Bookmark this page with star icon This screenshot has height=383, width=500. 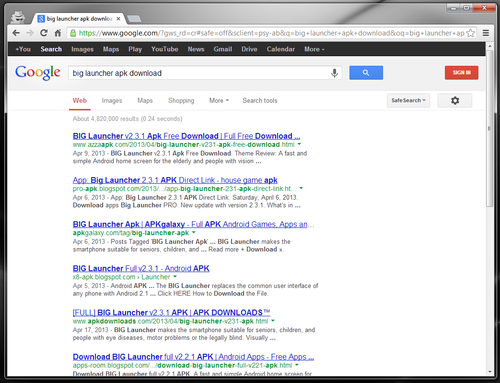coord(471,33)
